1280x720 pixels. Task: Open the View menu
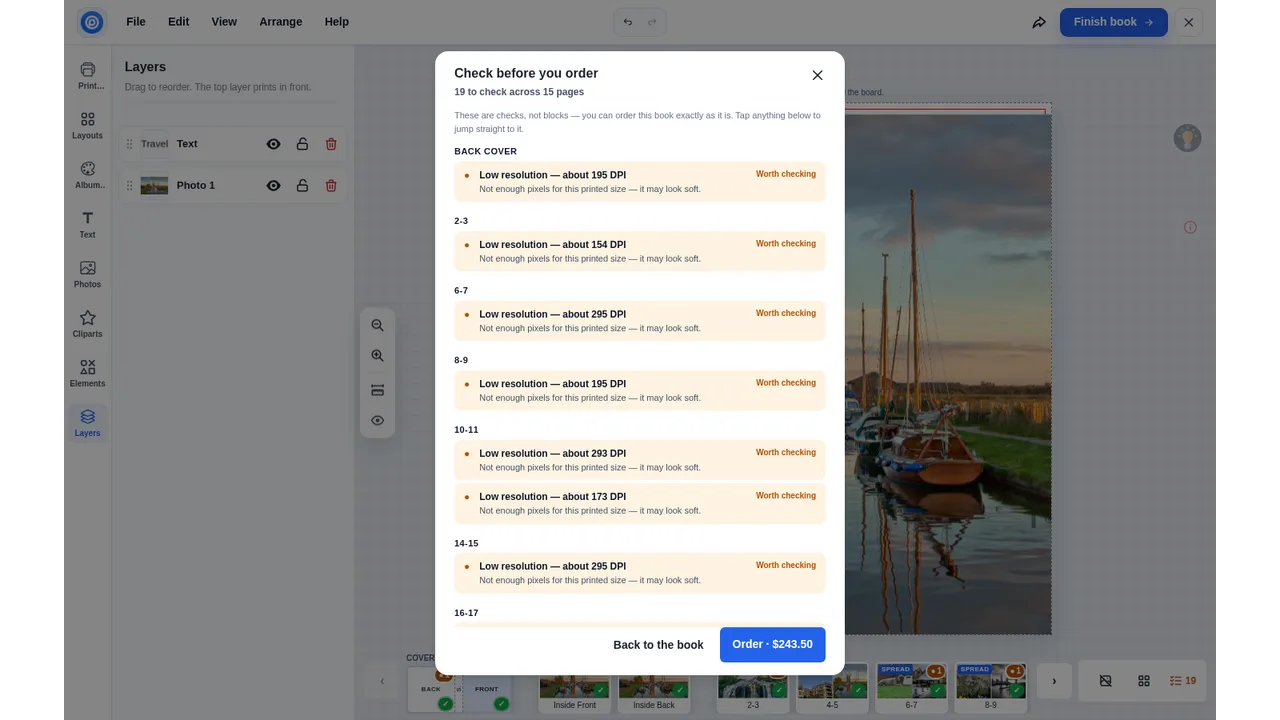pyautogui.click(x=224, y=22)
